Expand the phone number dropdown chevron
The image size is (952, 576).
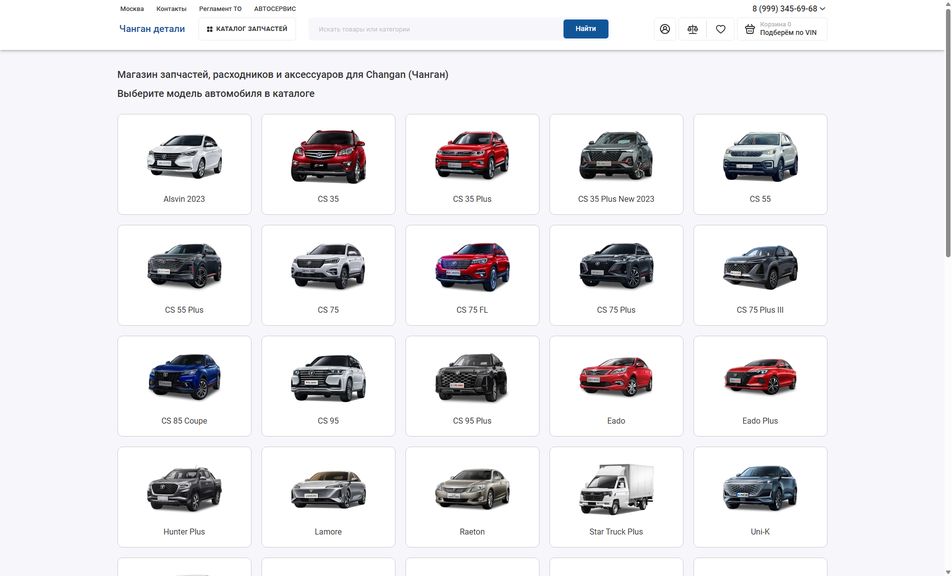click(823, 9)
